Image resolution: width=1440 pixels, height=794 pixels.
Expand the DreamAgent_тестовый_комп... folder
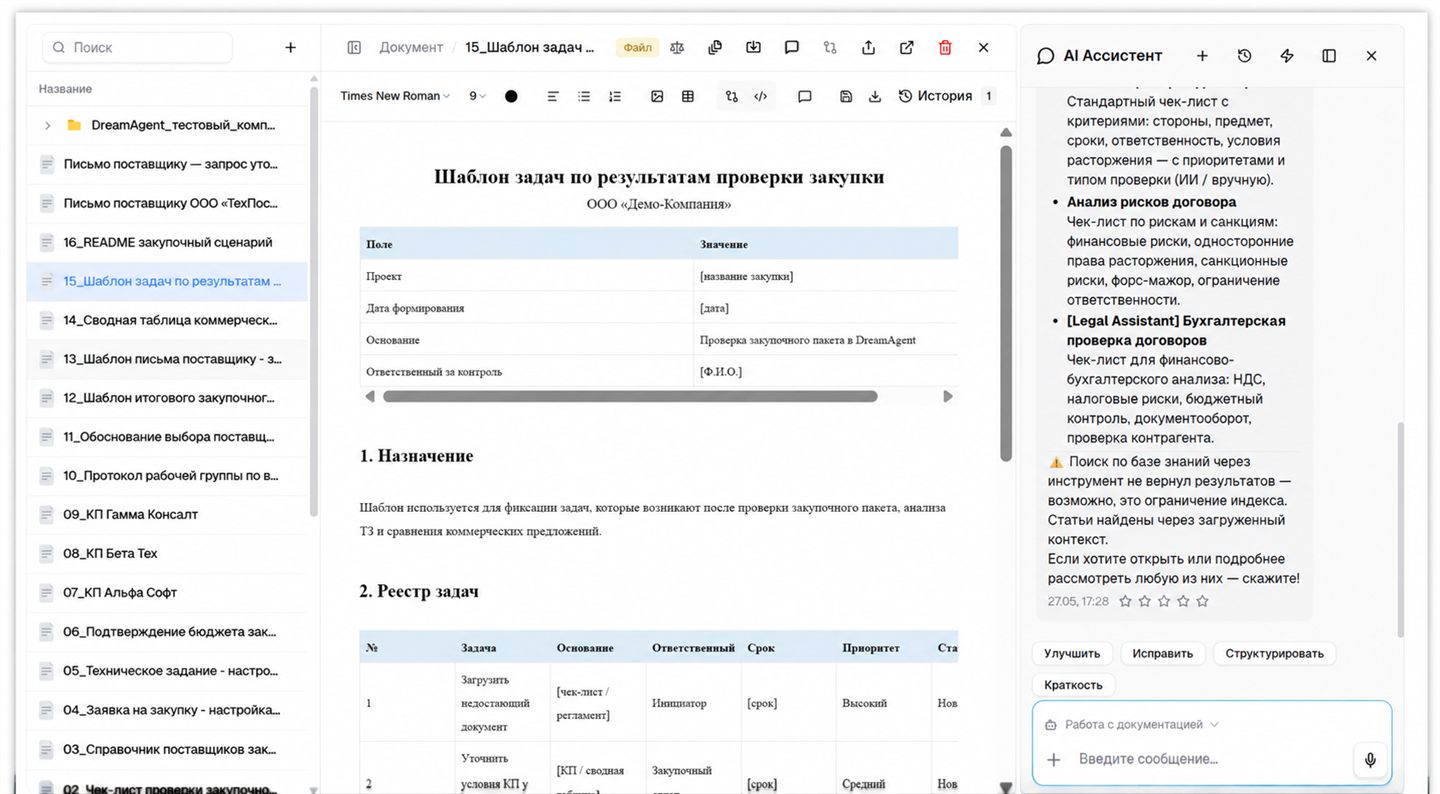(47, 125)
